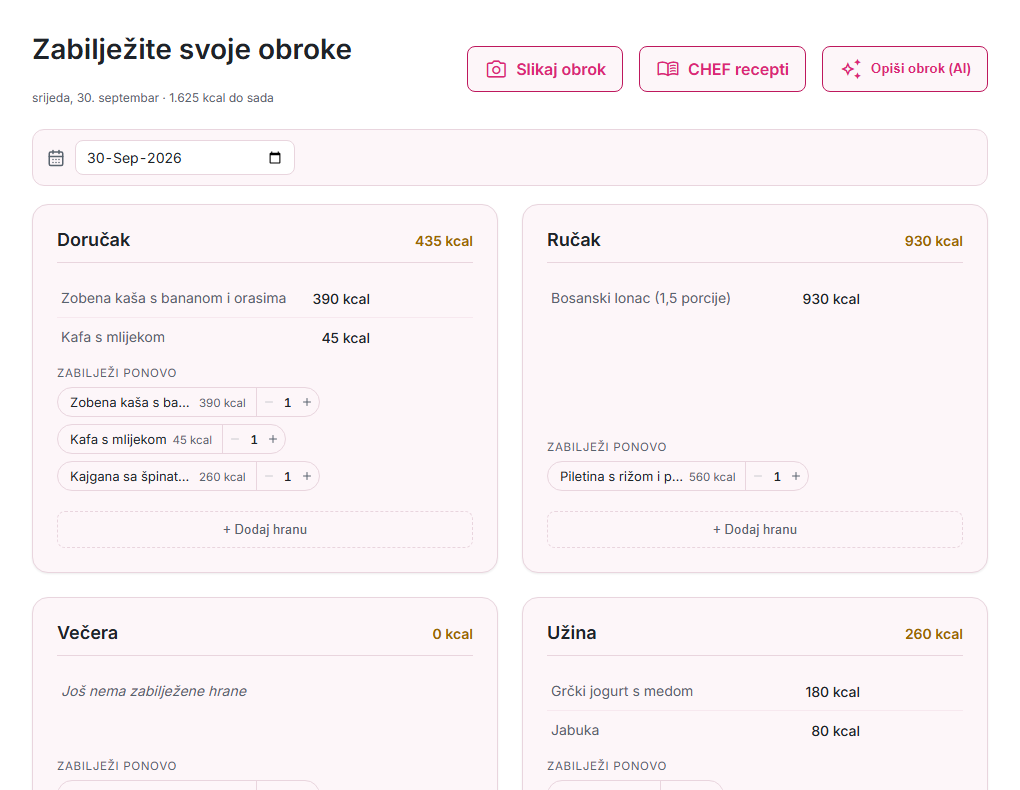Re-log Kajgana sa špinat... 260 kcal chip
The height and width of the screenshot is (790, 1020).
point(157,476)
